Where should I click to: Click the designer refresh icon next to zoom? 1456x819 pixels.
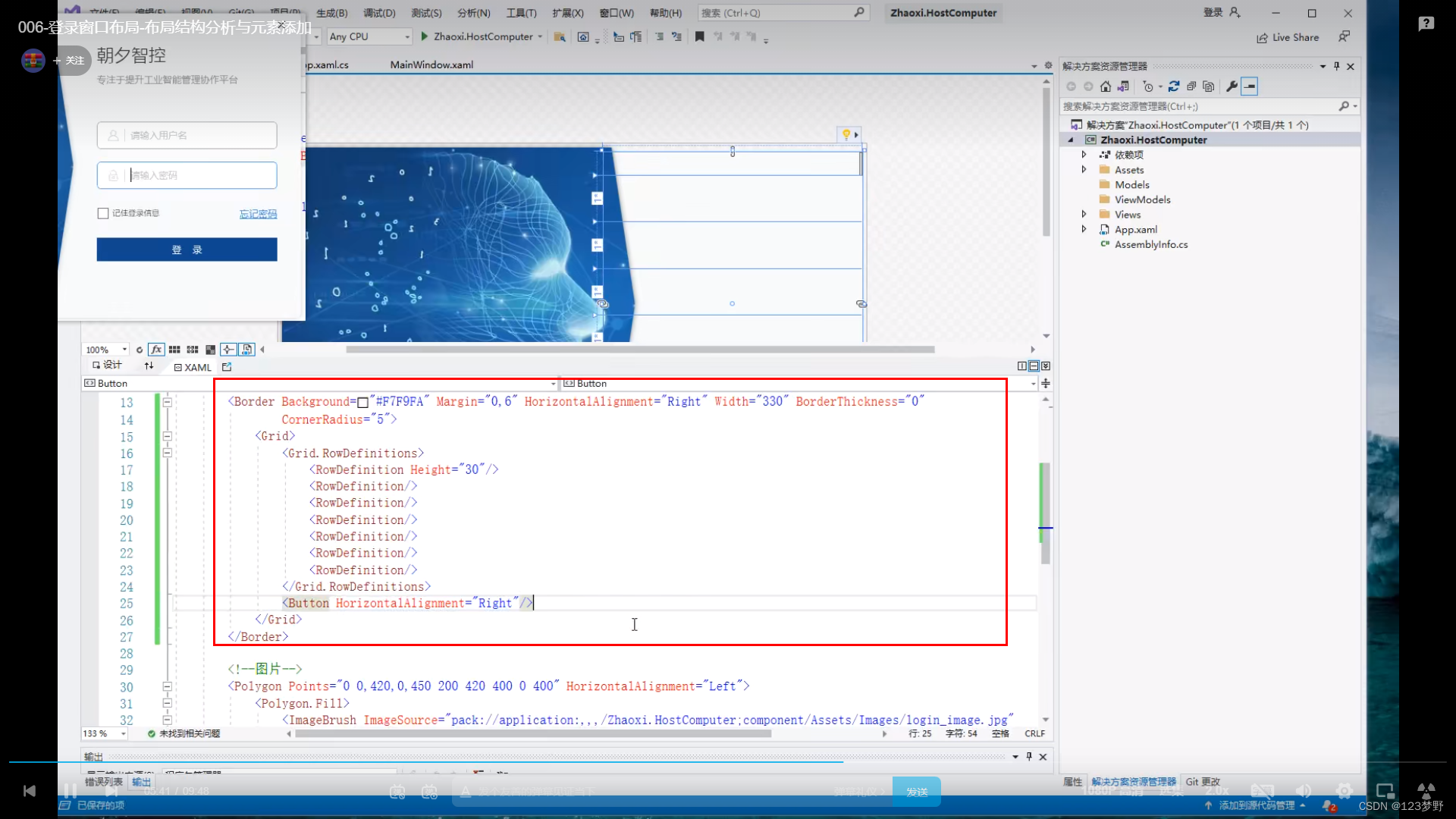[x=140, y=350]
